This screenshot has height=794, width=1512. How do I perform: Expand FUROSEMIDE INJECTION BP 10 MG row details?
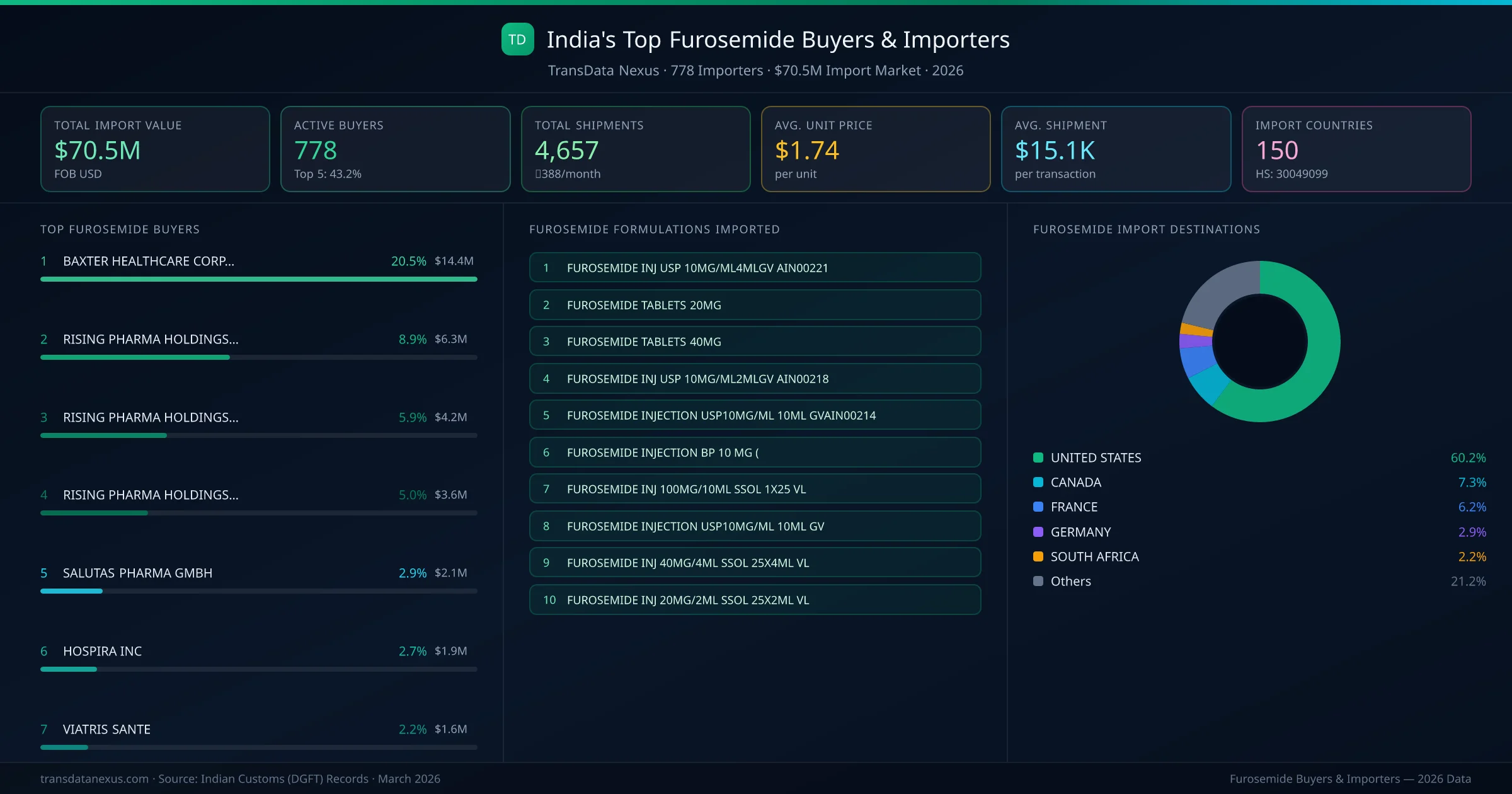pyautogui.click(x=755, y=452)
